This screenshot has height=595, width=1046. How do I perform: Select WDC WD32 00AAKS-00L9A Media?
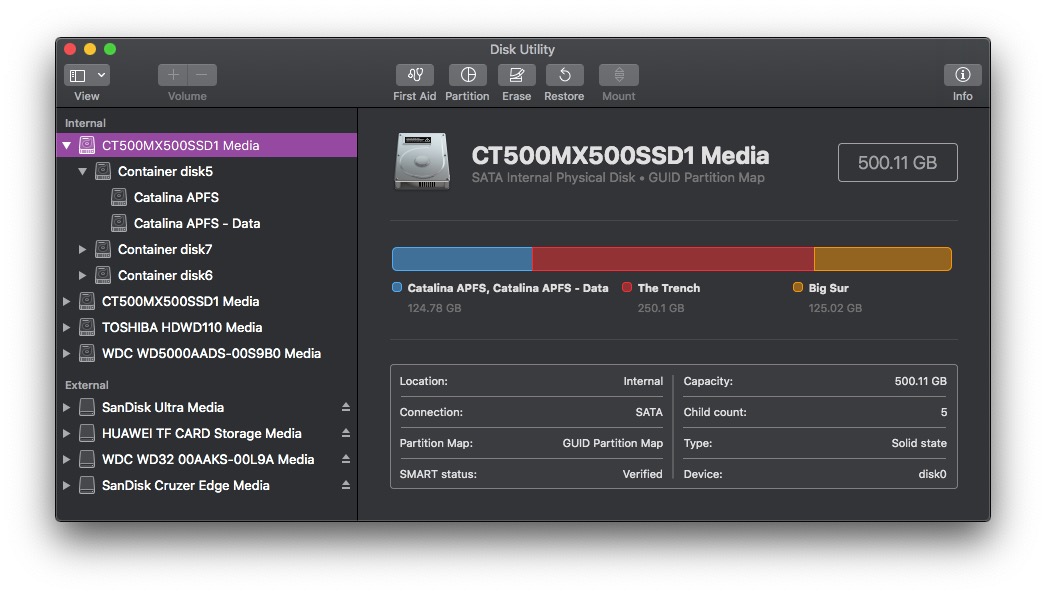tap(207, 460)
